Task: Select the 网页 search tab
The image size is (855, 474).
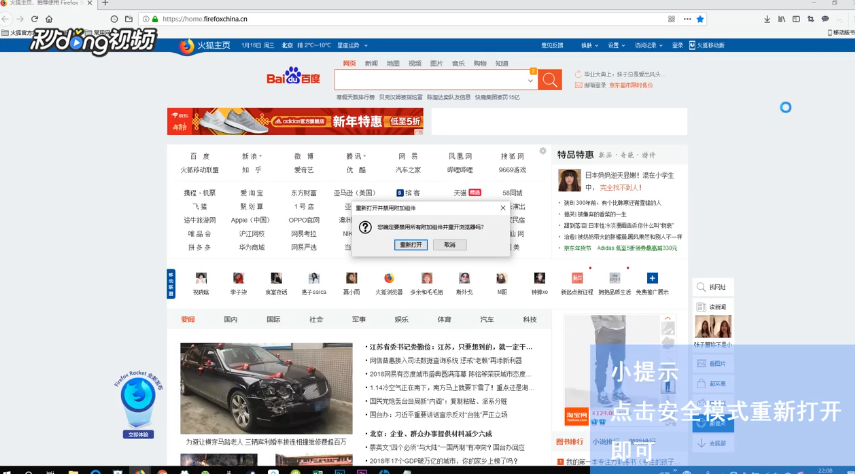Action: 350,63
